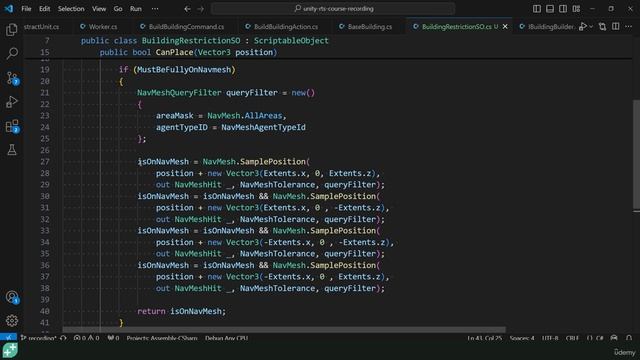Change indentation Spaces: 4 setting
Viewport: 640px width, 360px height.
coord(522,338)
